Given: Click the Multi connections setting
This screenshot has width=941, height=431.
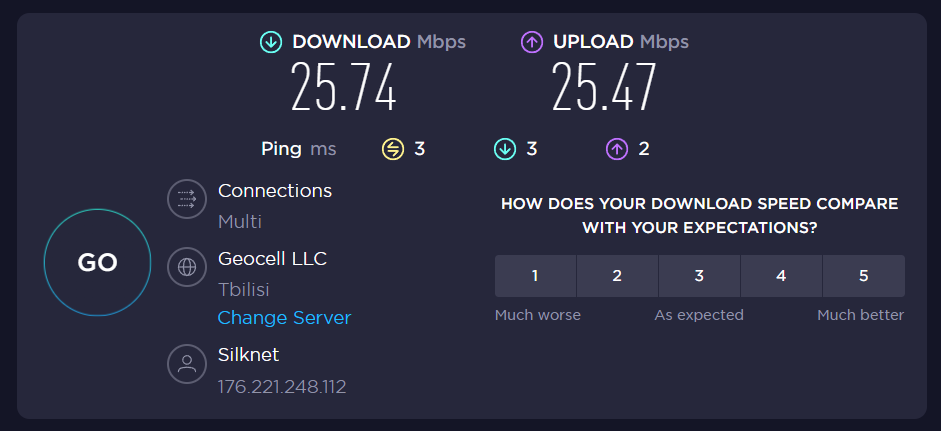Looking at the screenshot, I should [x=240, y=221].
